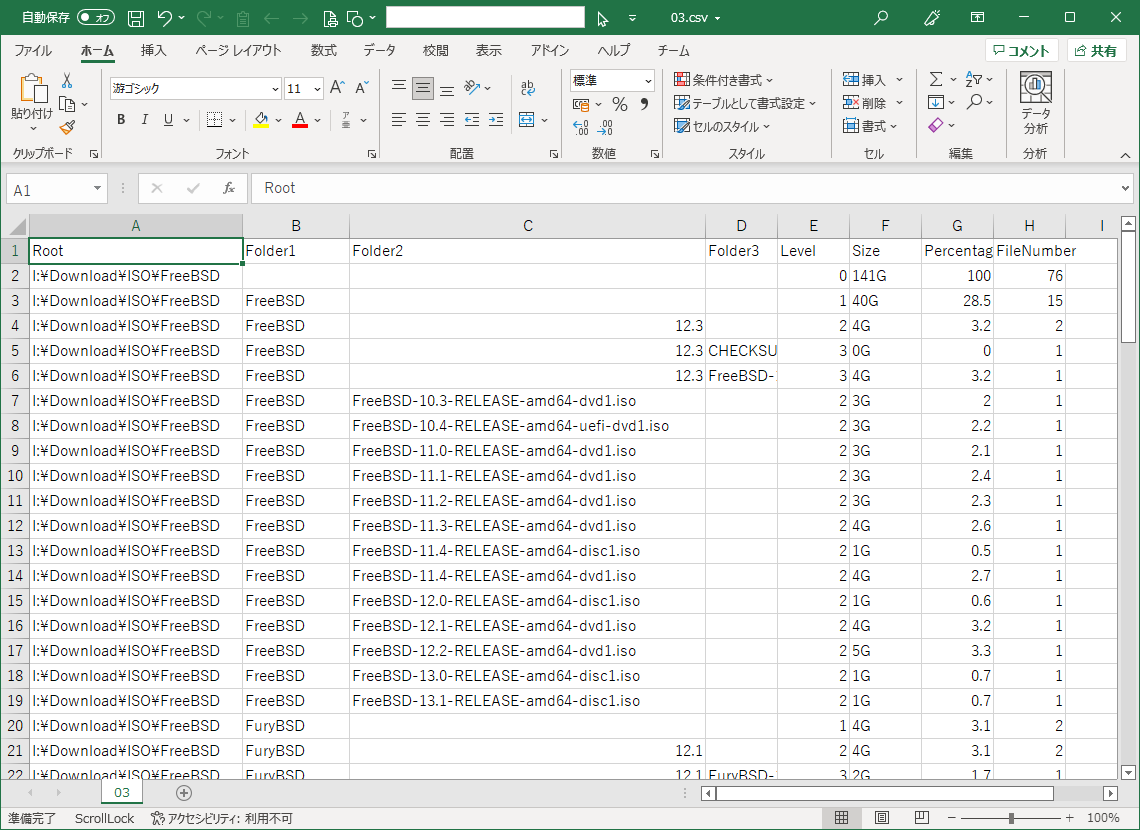The image size is (1140, 830).
Task: Adjust the zoom slider
Action: pos(1011,818)
